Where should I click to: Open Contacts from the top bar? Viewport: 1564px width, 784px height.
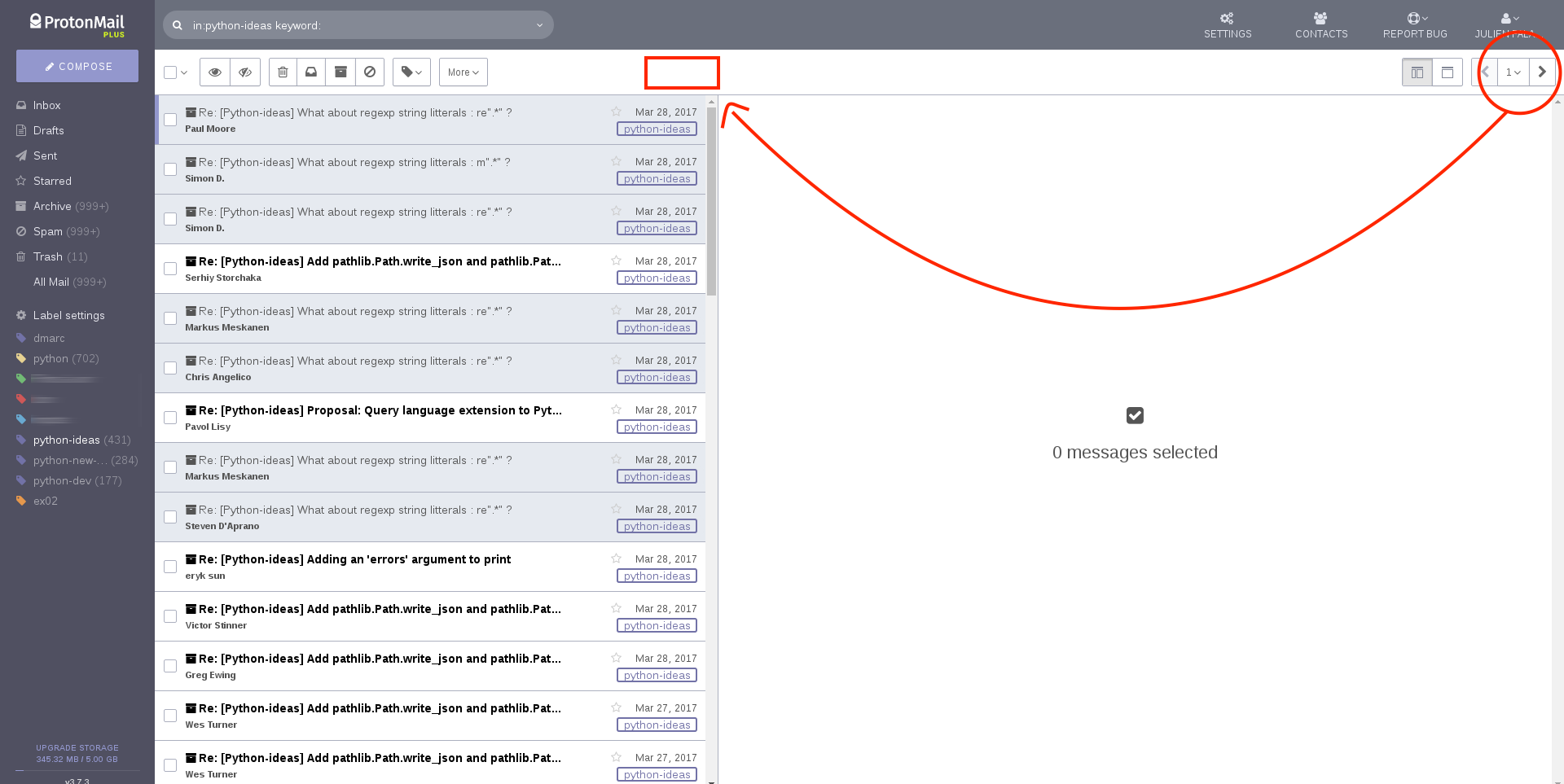click(1321, 25)
